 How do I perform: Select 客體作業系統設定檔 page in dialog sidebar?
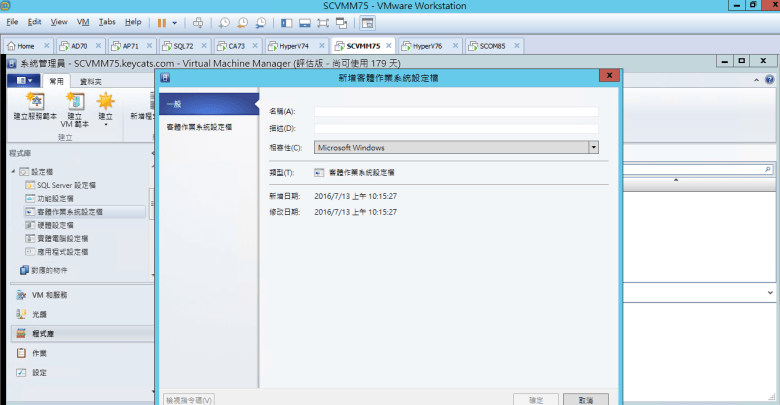point(198,127)
